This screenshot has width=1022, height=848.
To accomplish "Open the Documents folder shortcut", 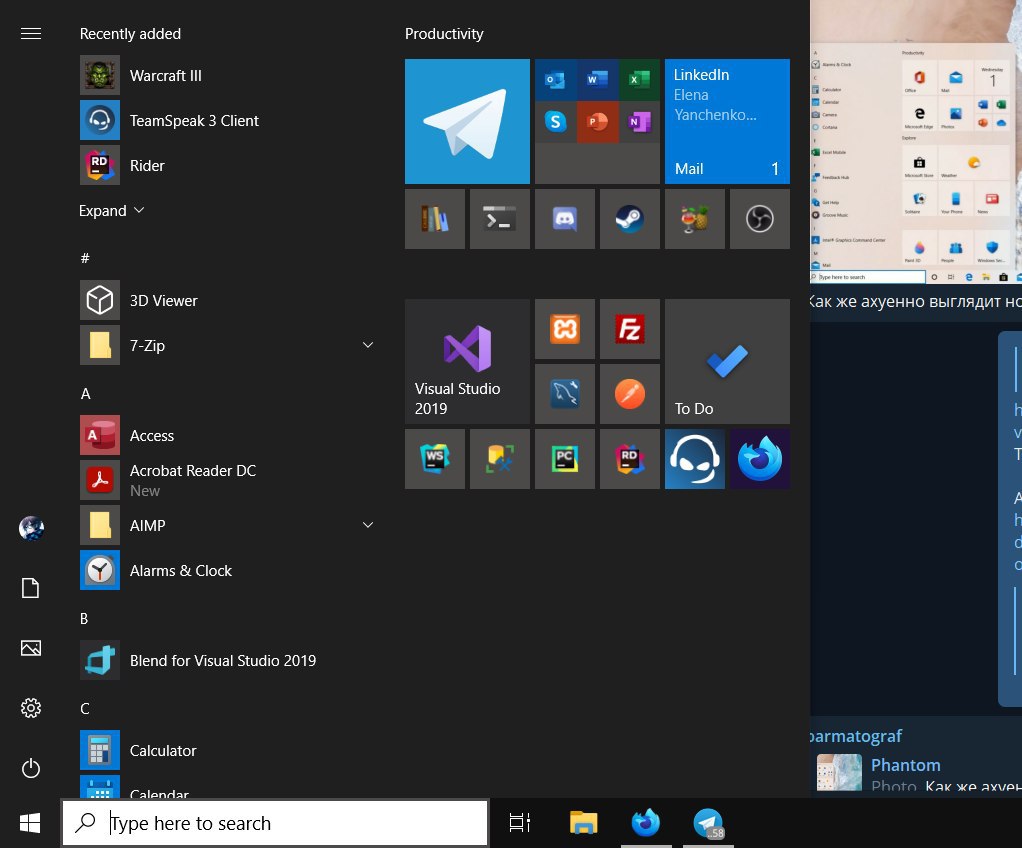I will click(x=31, y=588).
